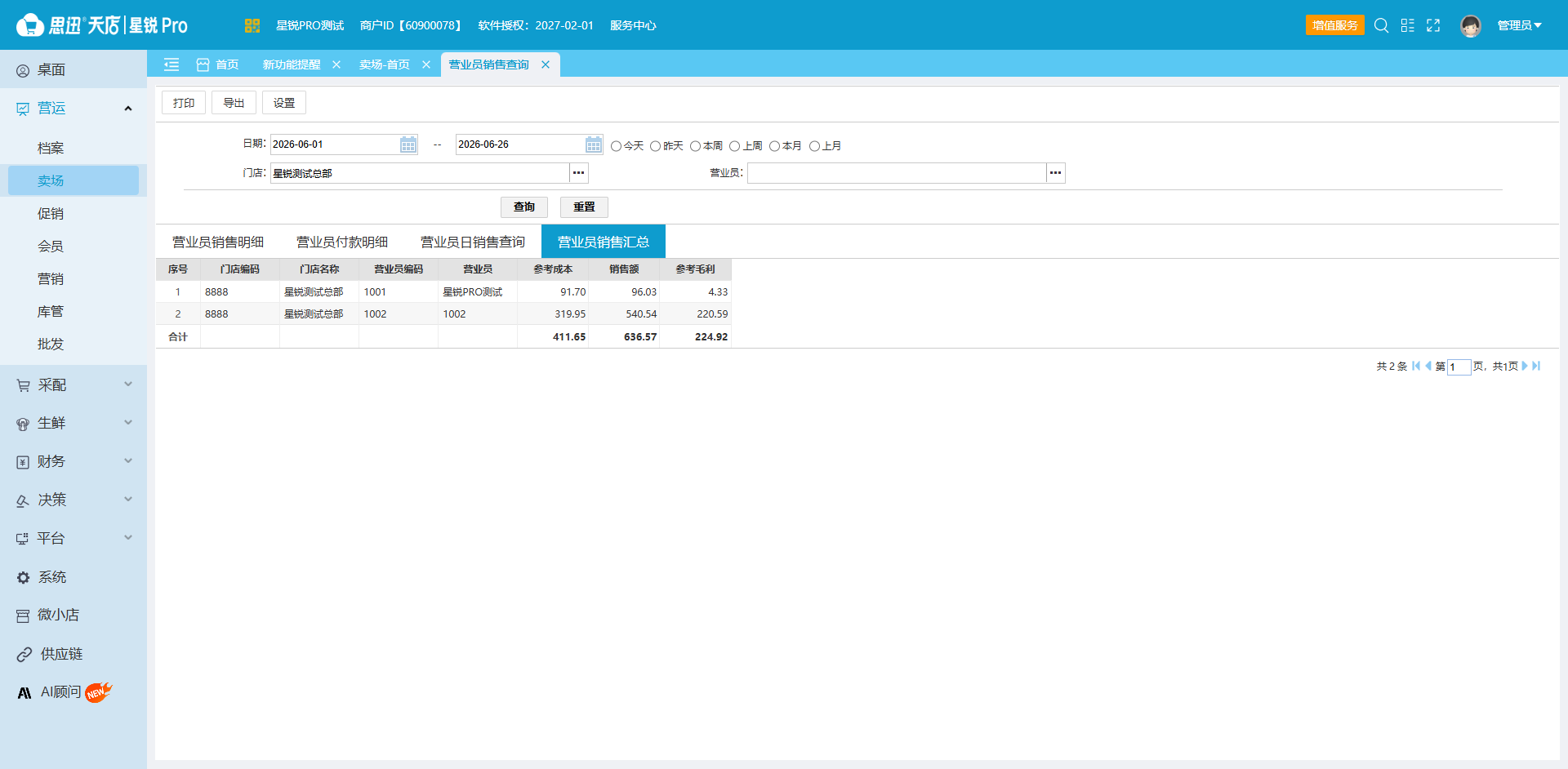Sort by 销售额 column header
Screen dimensions: 1568x769
tap(624, 269)
